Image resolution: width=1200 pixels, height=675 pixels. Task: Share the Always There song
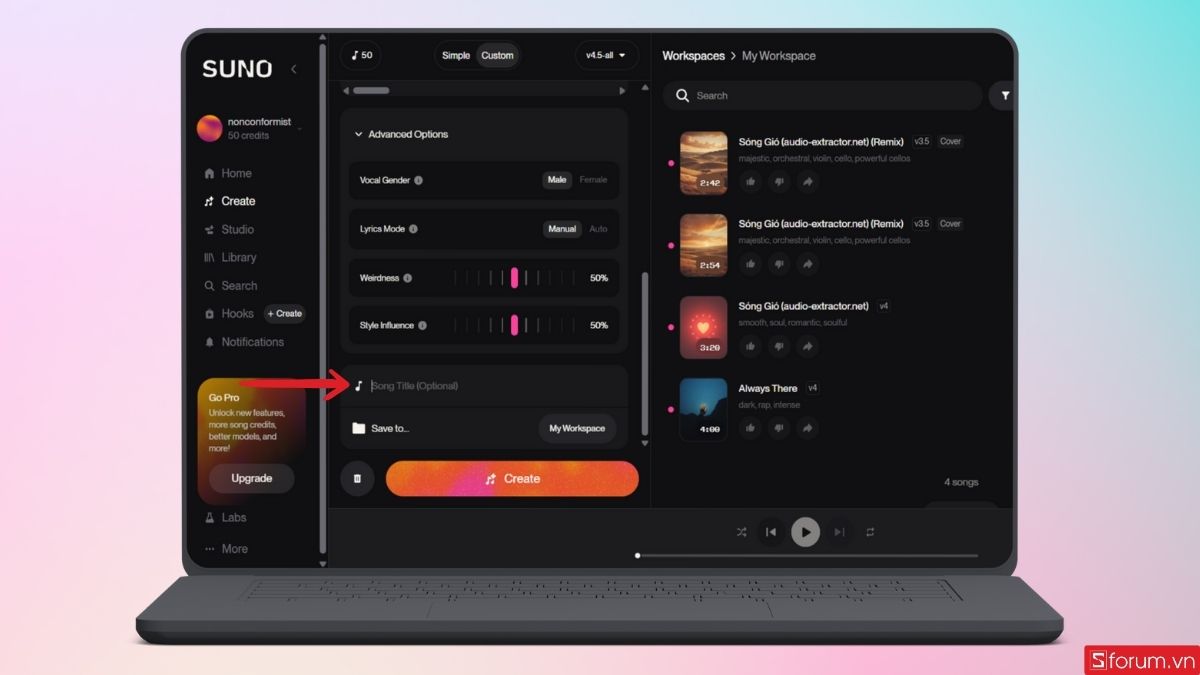coord(808,428)
